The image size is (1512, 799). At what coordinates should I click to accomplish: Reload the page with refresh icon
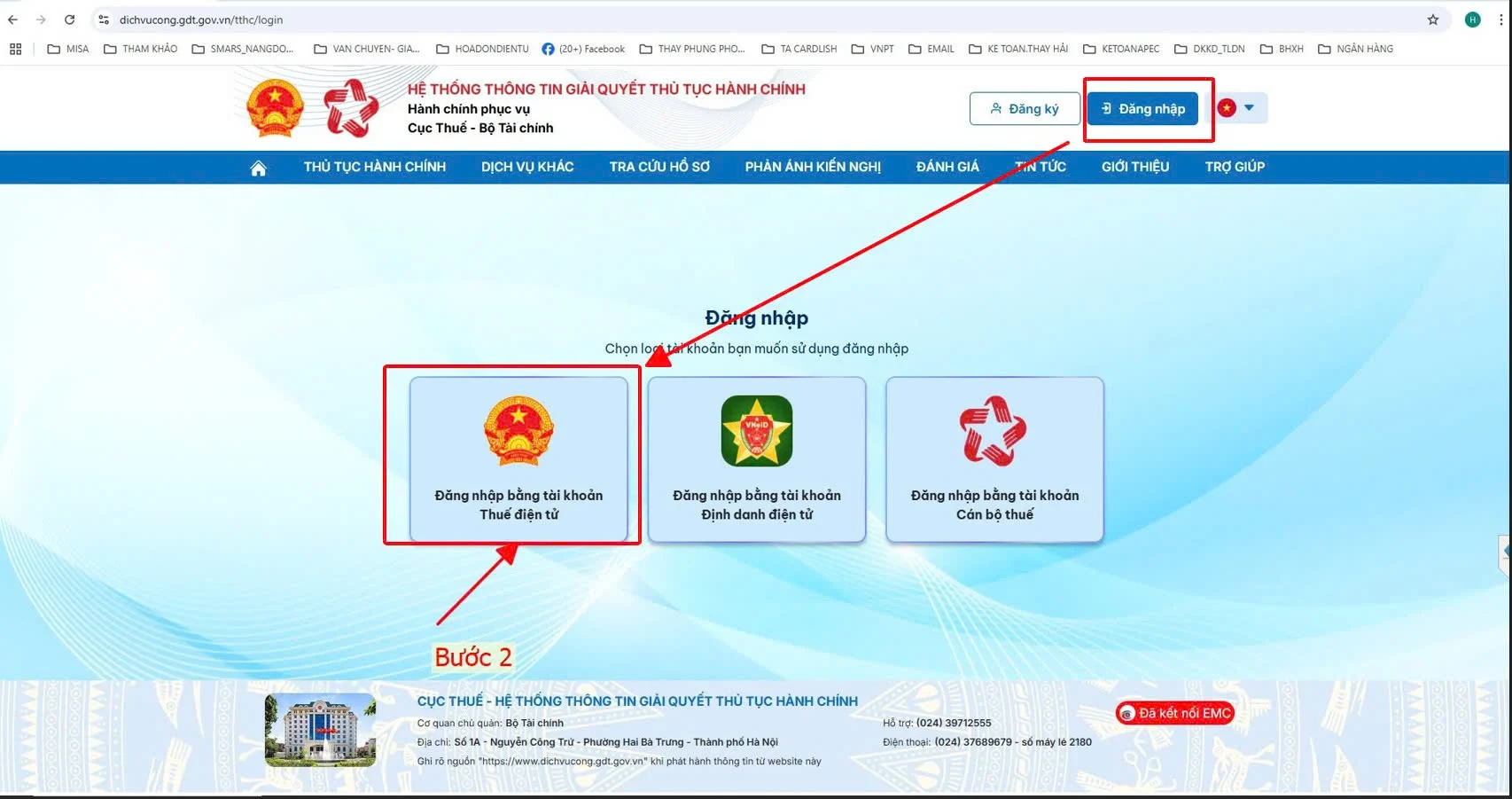[x=69, y=20]
